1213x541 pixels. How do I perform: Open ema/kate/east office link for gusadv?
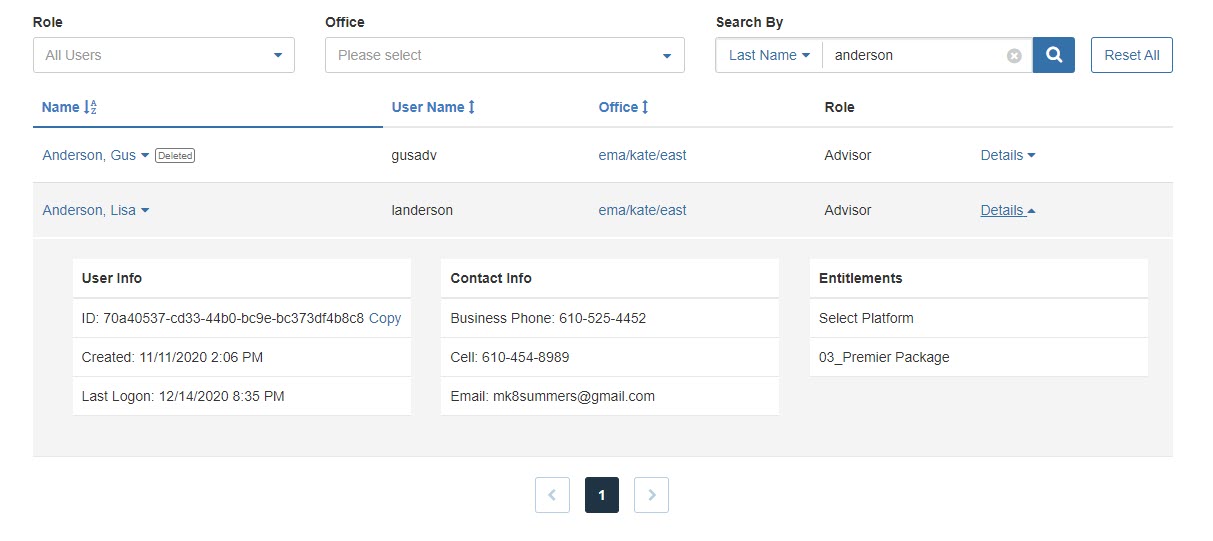coord(642,155)
